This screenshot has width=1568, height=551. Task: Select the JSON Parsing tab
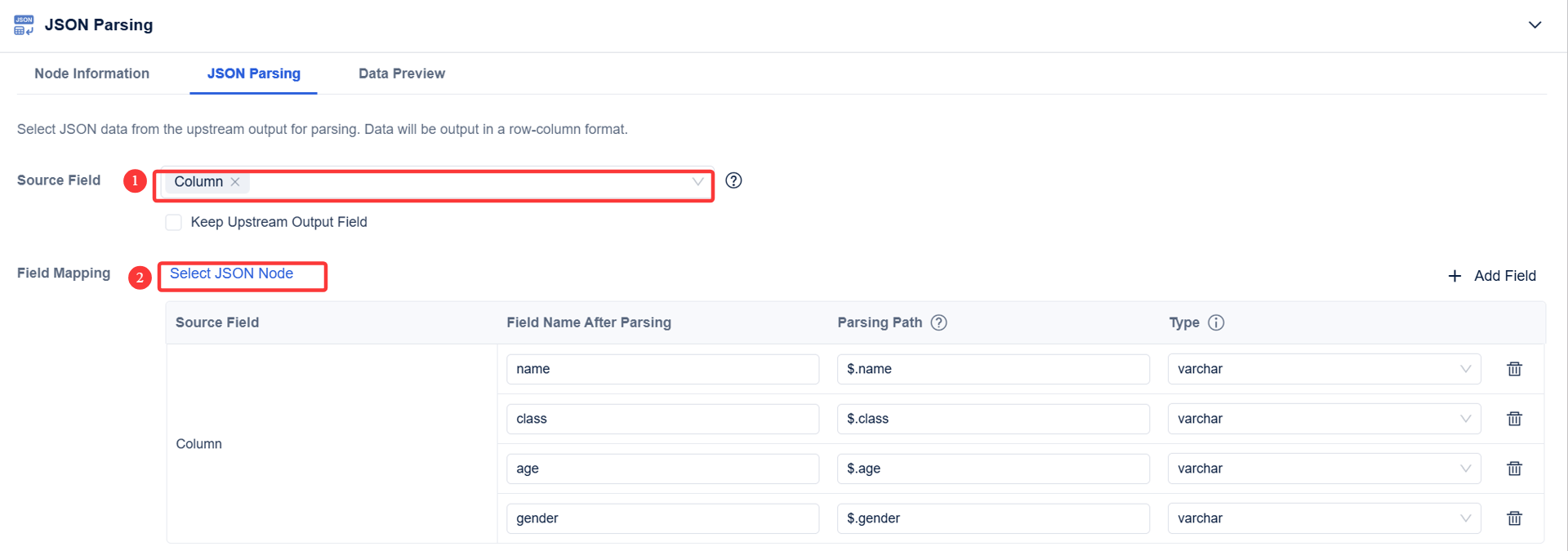[x=253, y=73]
